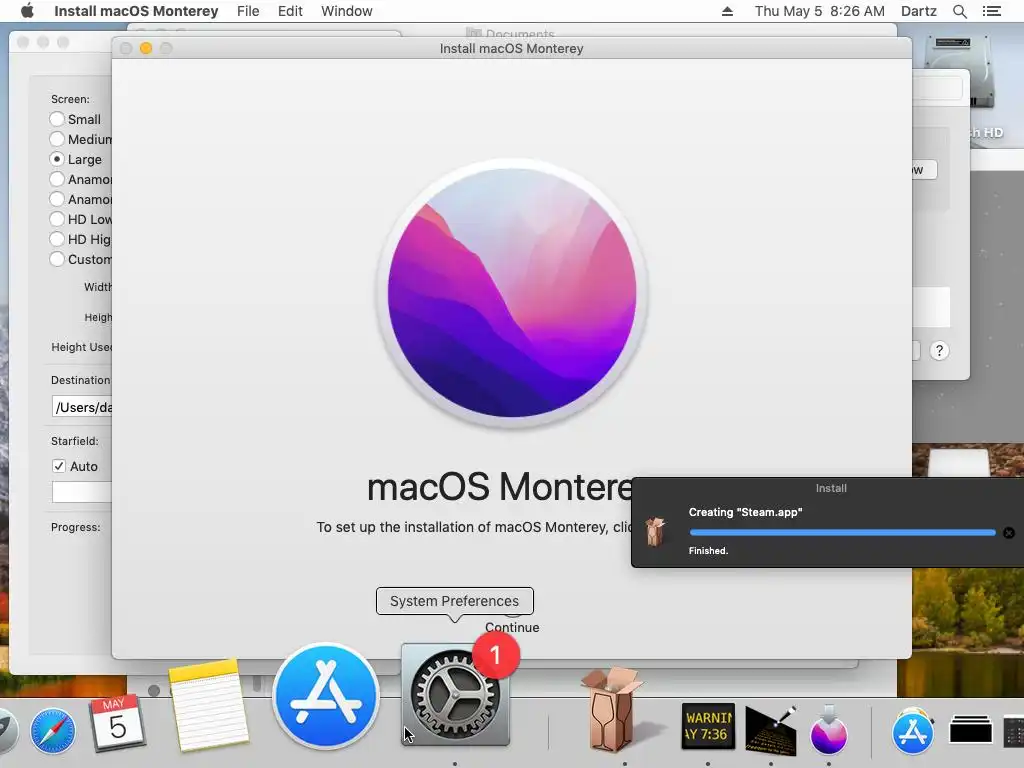Click the Destination path field
Viewport: 1024px width, 768px height.
82,407
